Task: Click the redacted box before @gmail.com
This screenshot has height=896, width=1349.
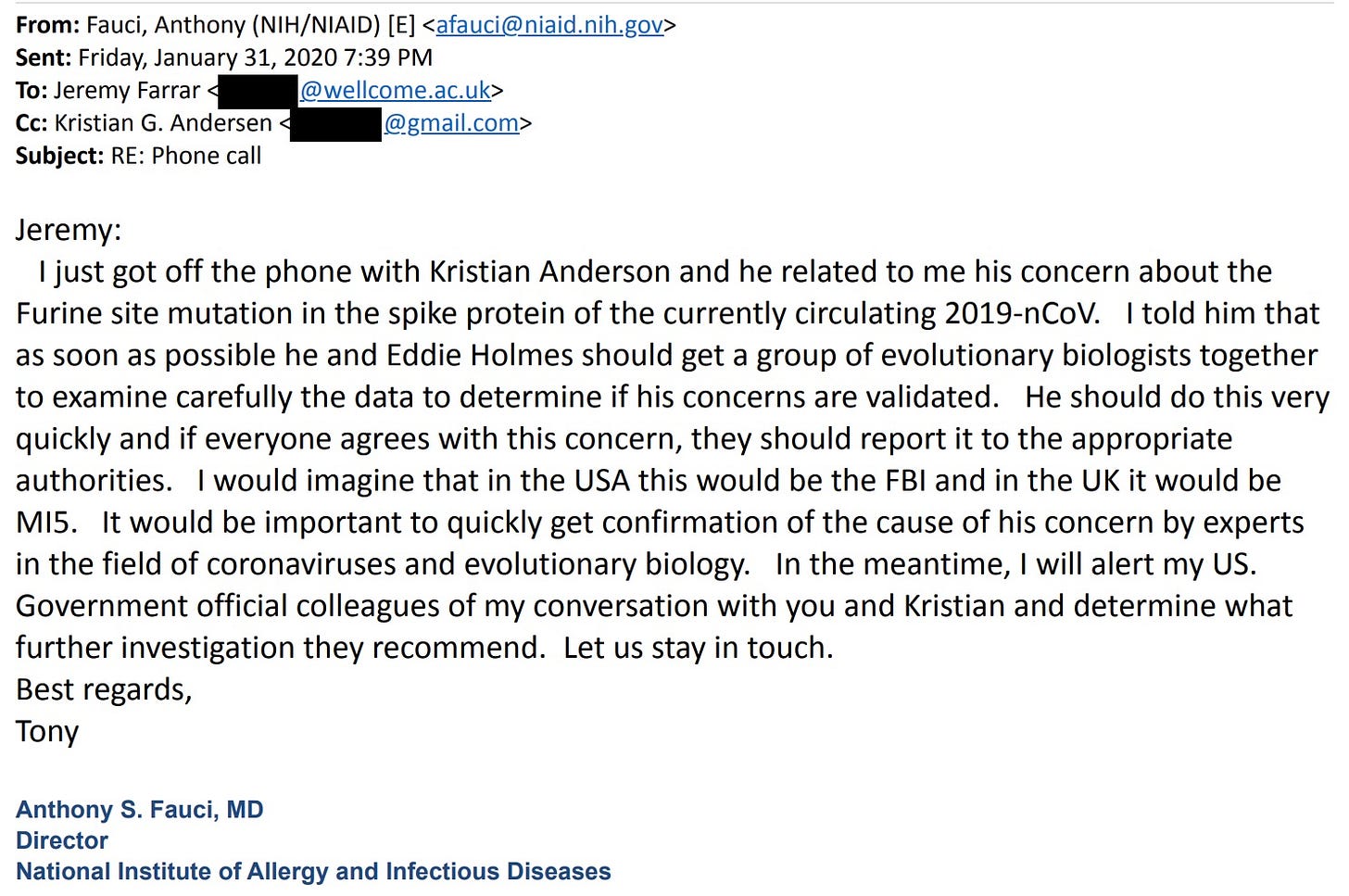Action: click(335, 125)
